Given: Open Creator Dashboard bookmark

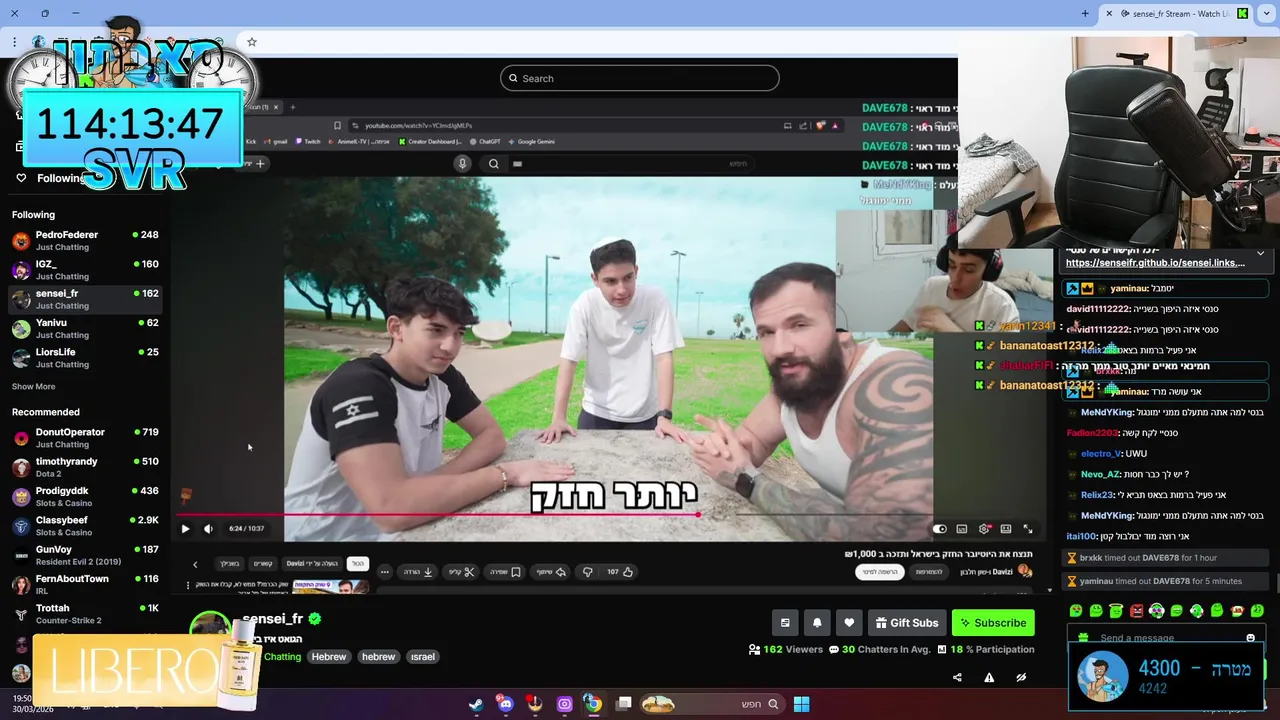Looking at the screenshot, I should tap(430, 142).
